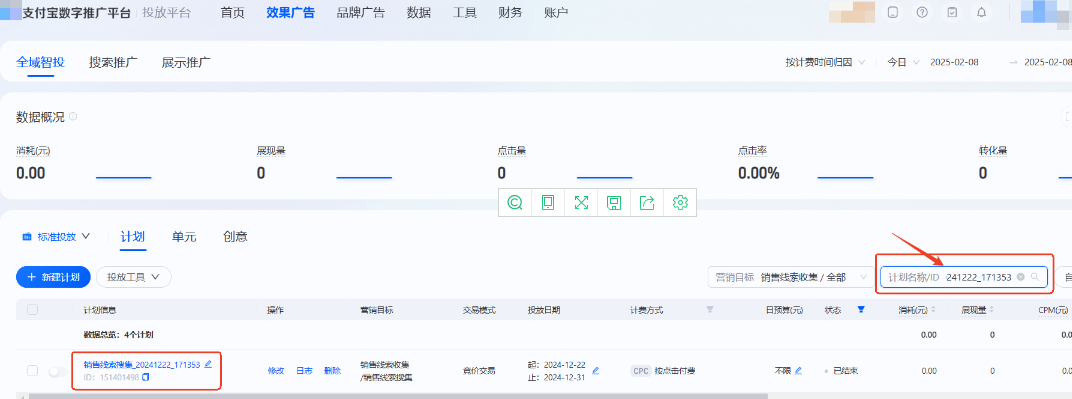1072x399 pixels.
Task: Select all plans with header checkbox
Action: coord(32,309)
